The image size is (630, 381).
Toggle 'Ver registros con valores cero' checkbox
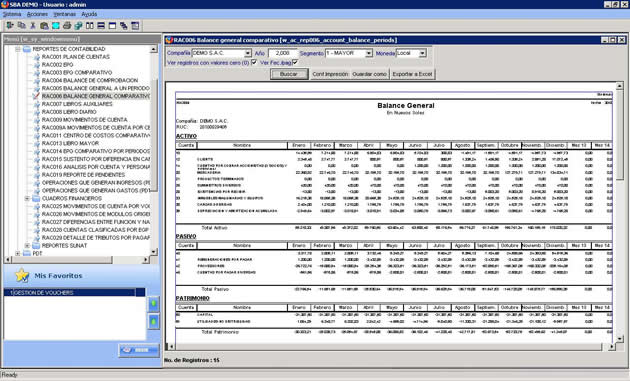tap(254, 63)
